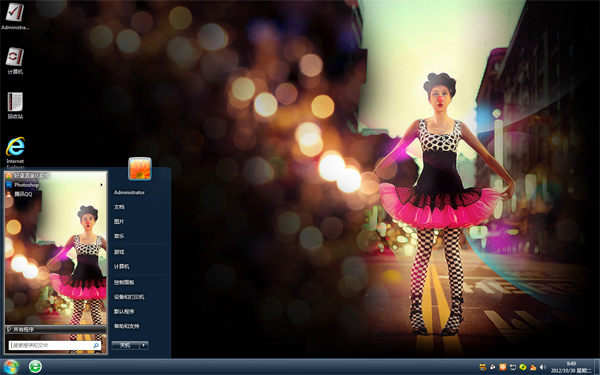Open the taskbar clock and date
The image size is (600, 375).
(x=571, y=367)
